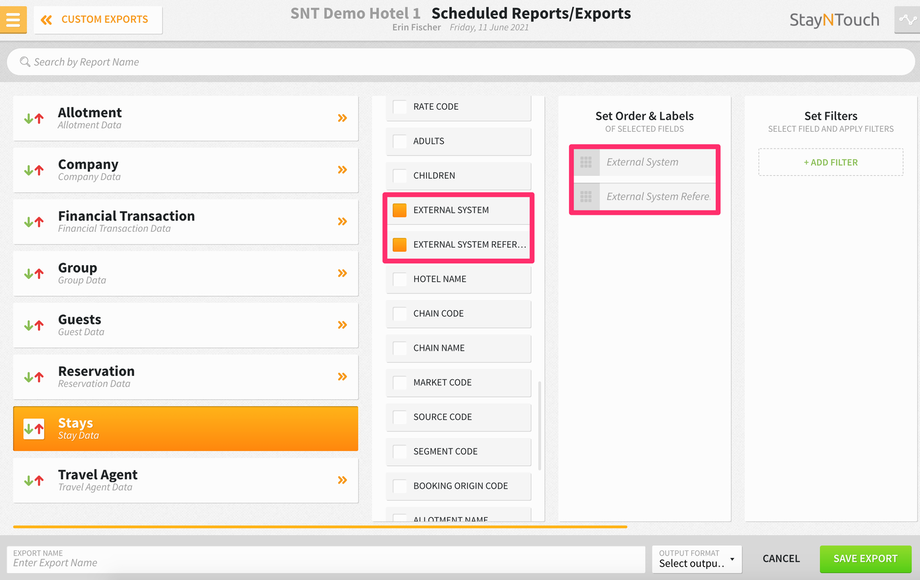The image size is (920, 580).
Task: Click Save Export button
Action: tap(865, 559)
